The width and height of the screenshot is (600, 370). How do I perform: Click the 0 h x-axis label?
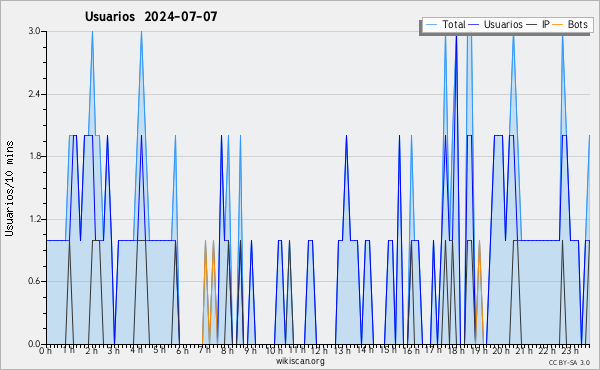click(x=45, y=351)
